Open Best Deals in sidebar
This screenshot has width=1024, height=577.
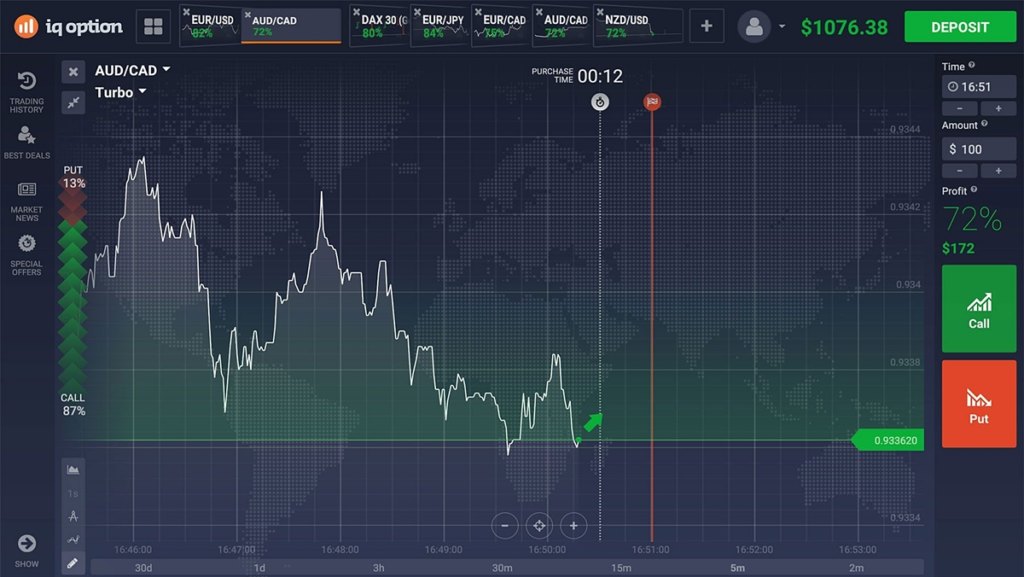tap(27, 143)
